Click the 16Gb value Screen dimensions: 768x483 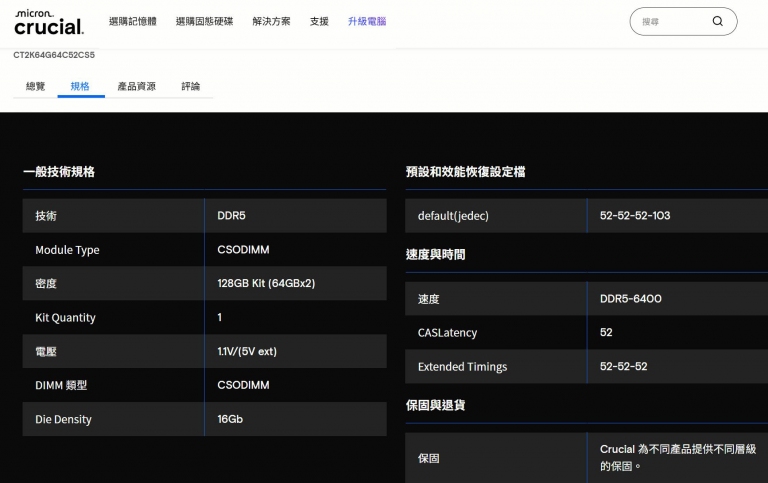point(230,419)
